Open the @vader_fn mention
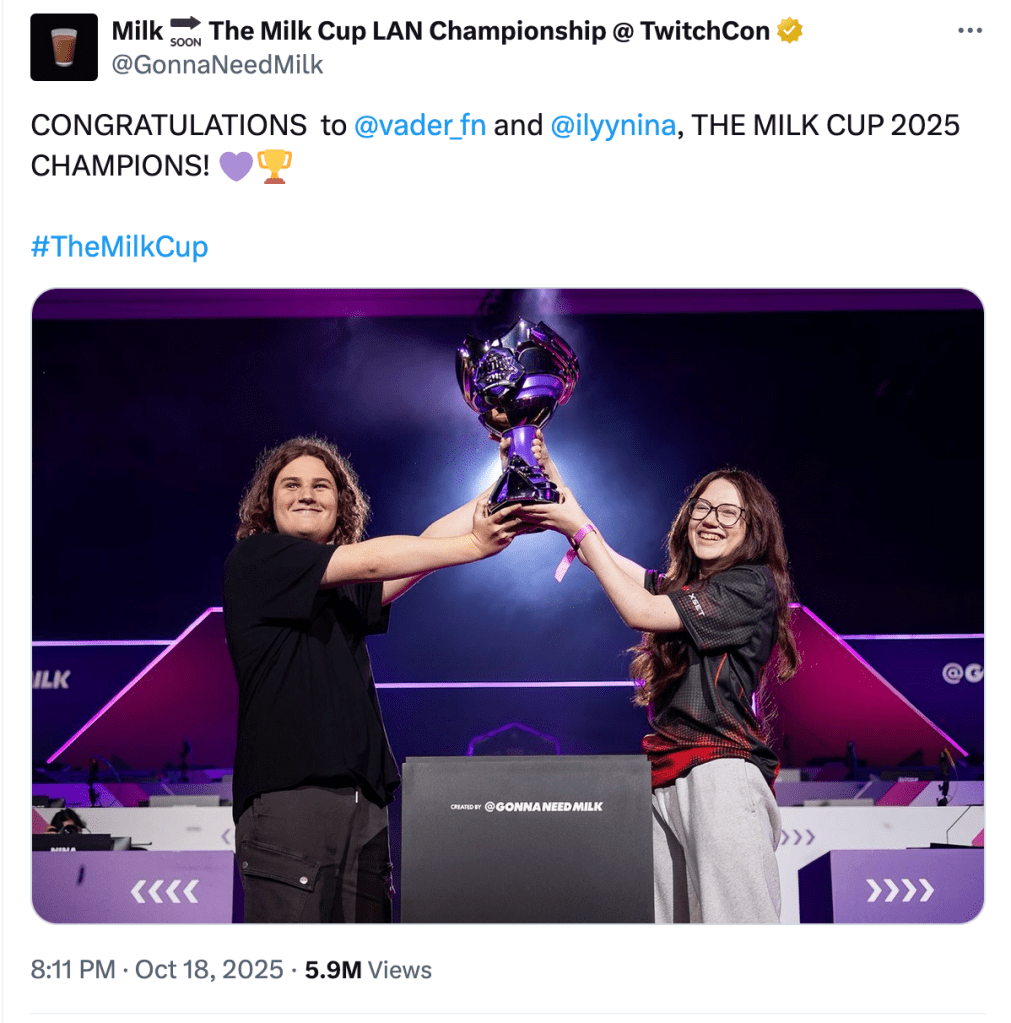The image size is (1011, 1023). 419,126
